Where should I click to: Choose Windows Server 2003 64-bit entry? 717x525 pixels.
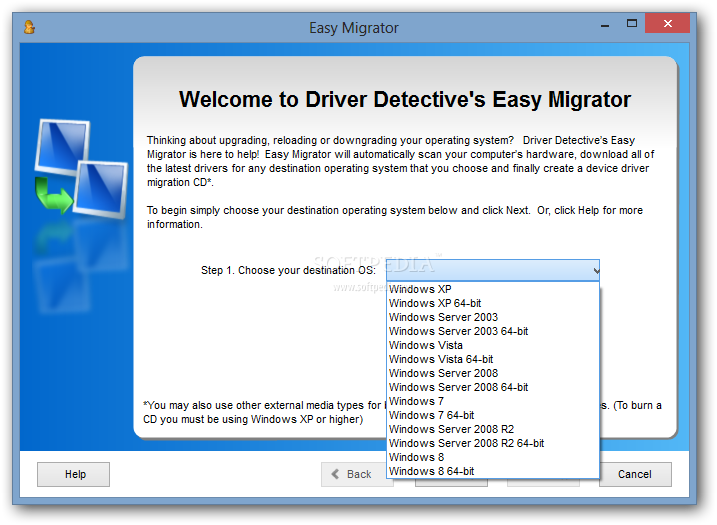pos(492,332)
